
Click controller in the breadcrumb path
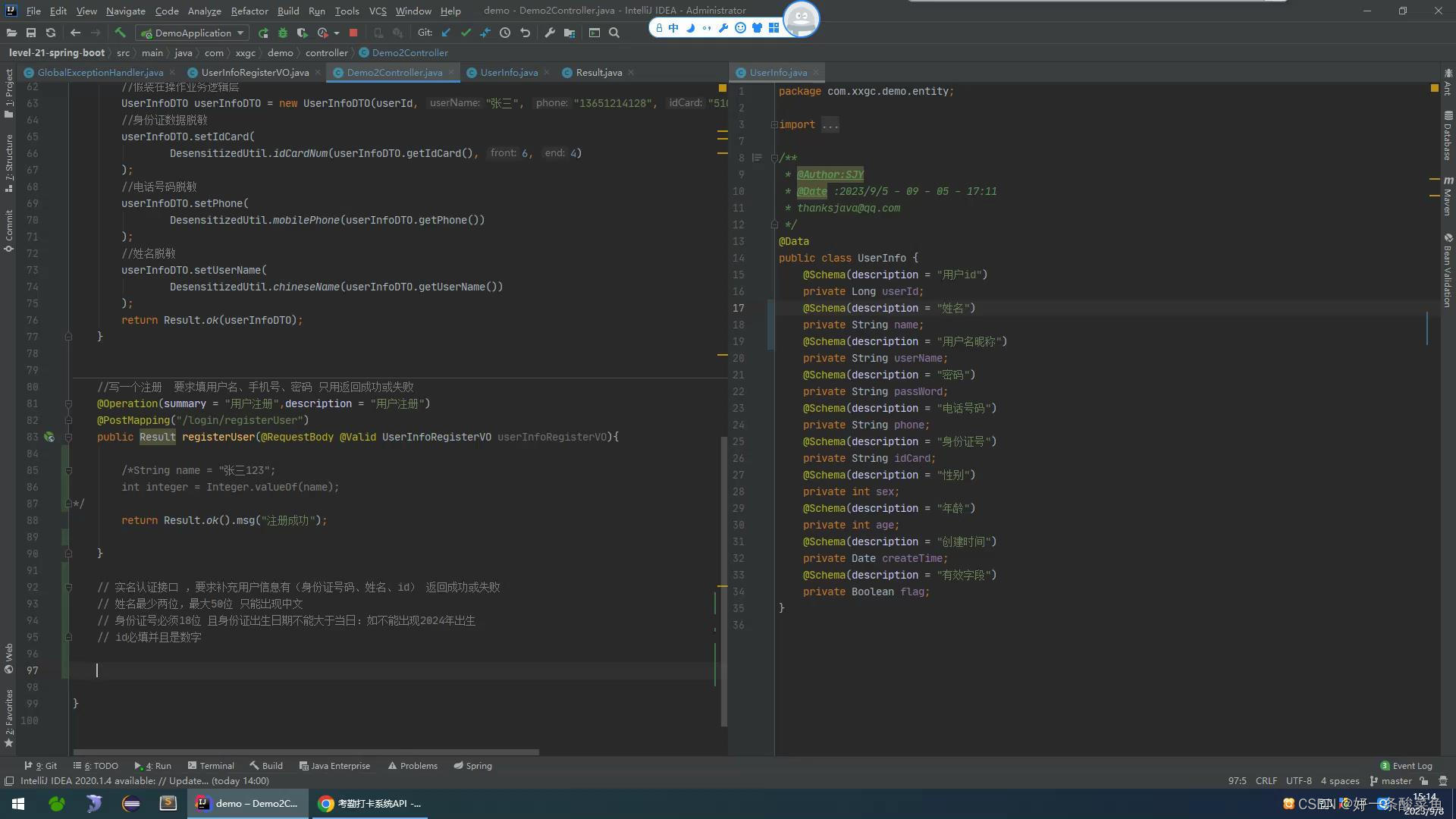click(x=326, y=52)
